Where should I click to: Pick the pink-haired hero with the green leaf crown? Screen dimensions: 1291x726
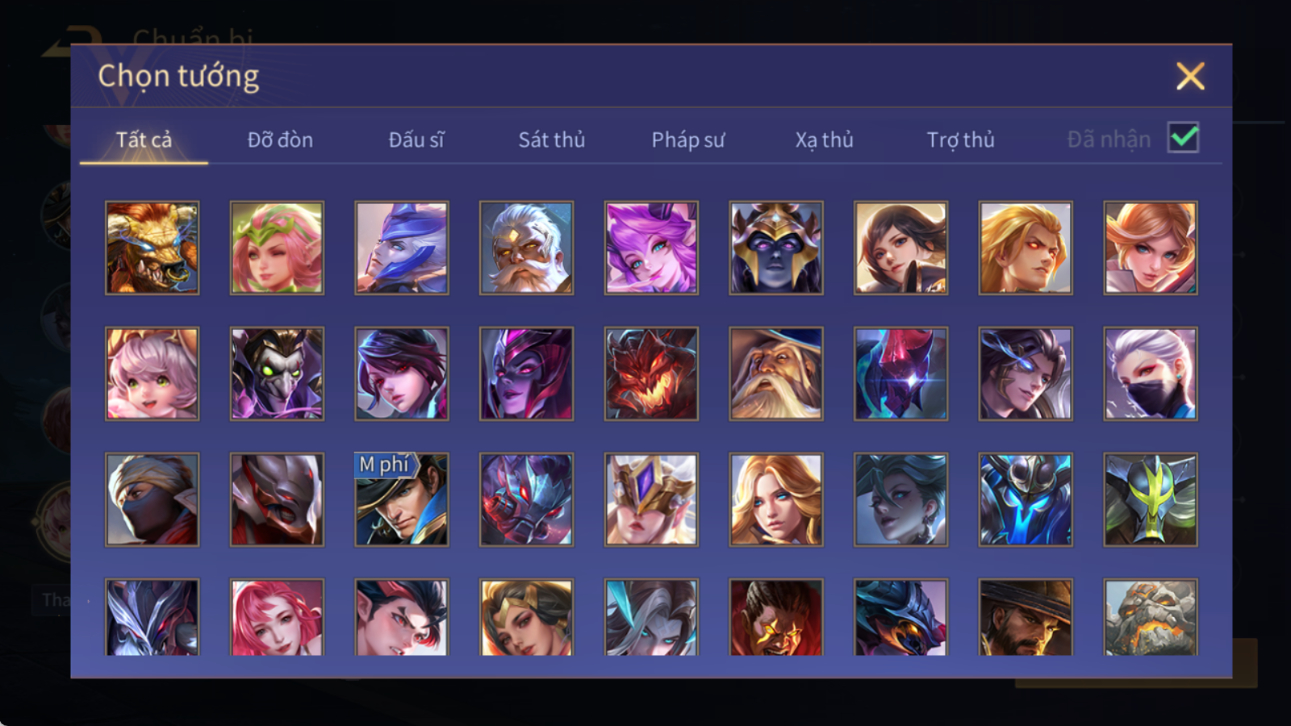pyautogui.click(x=277, y=248)
